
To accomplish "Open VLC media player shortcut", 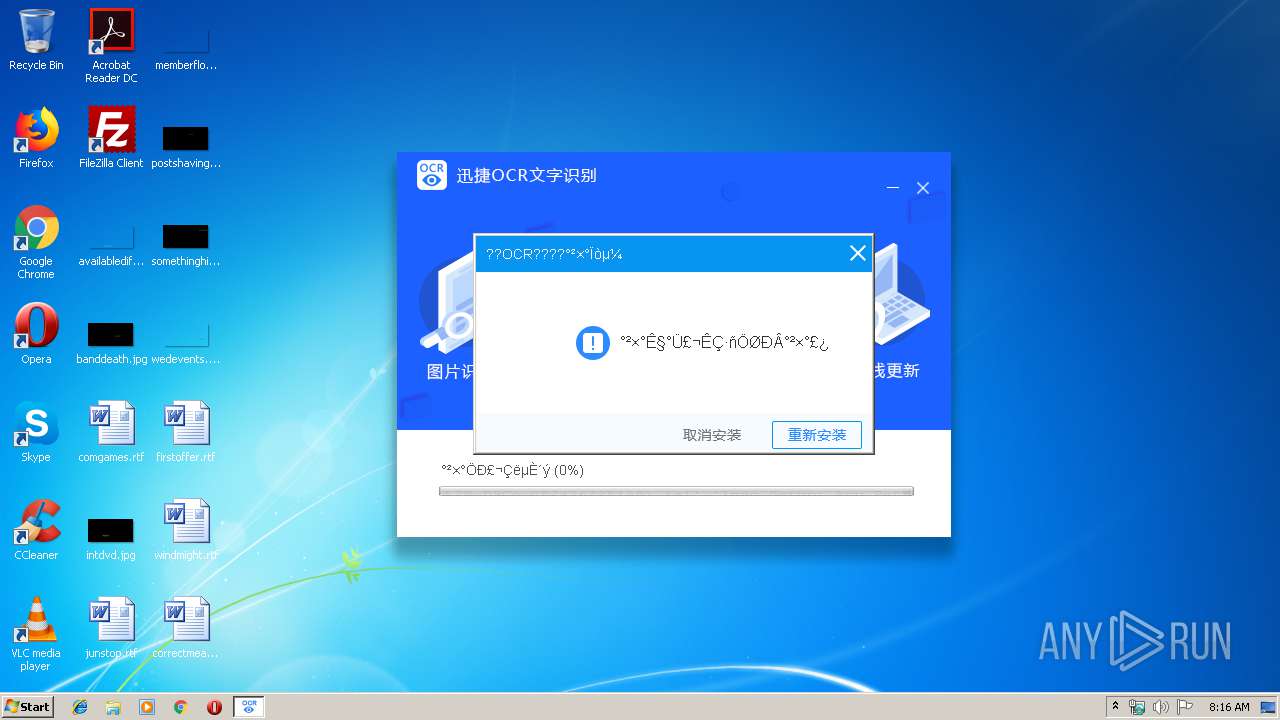I will 36,634.
